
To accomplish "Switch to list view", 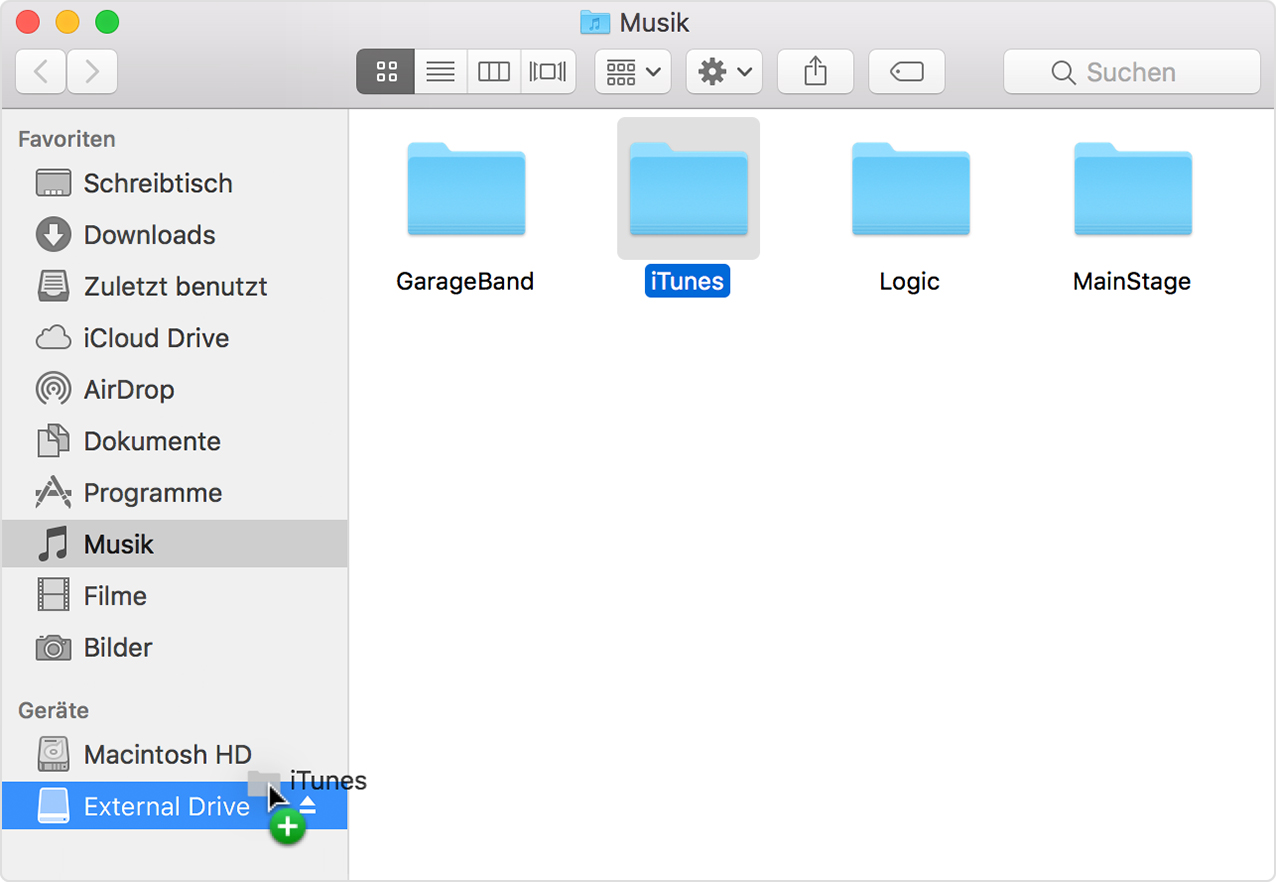I will coord(440,72).
